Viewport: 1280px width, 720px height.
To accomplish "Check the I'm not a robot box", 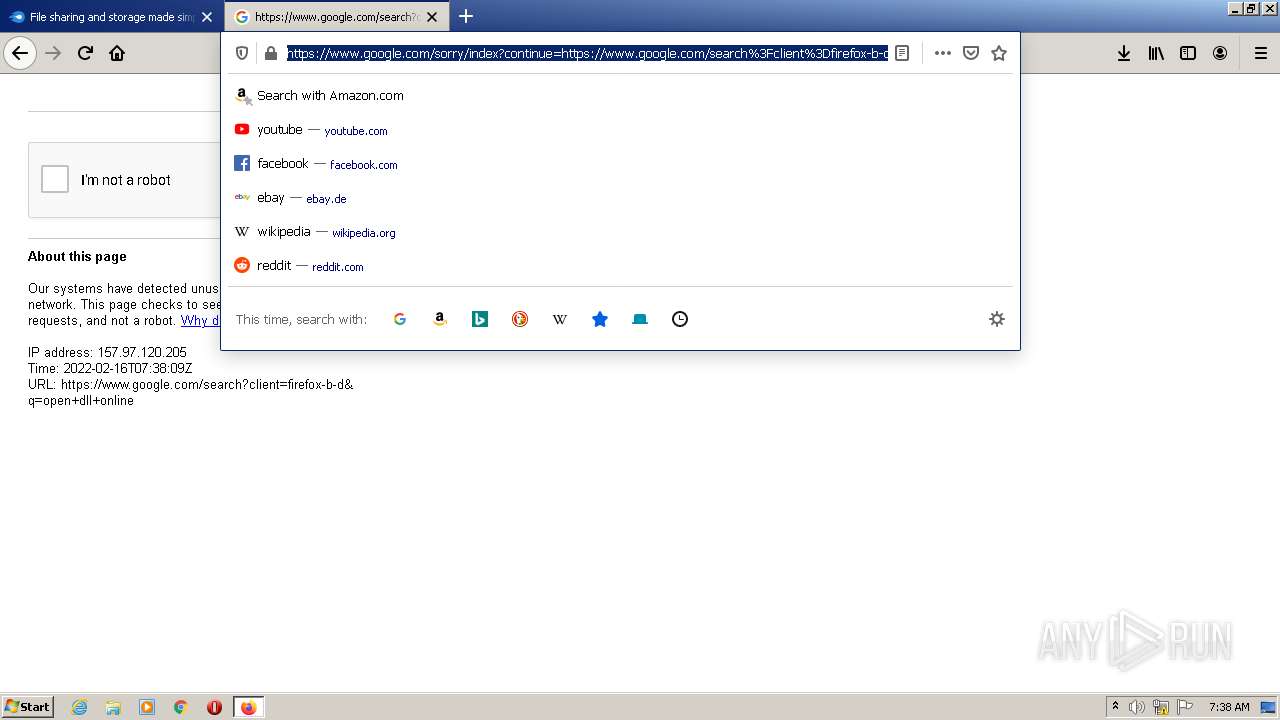I will click(x=55, y=180).
